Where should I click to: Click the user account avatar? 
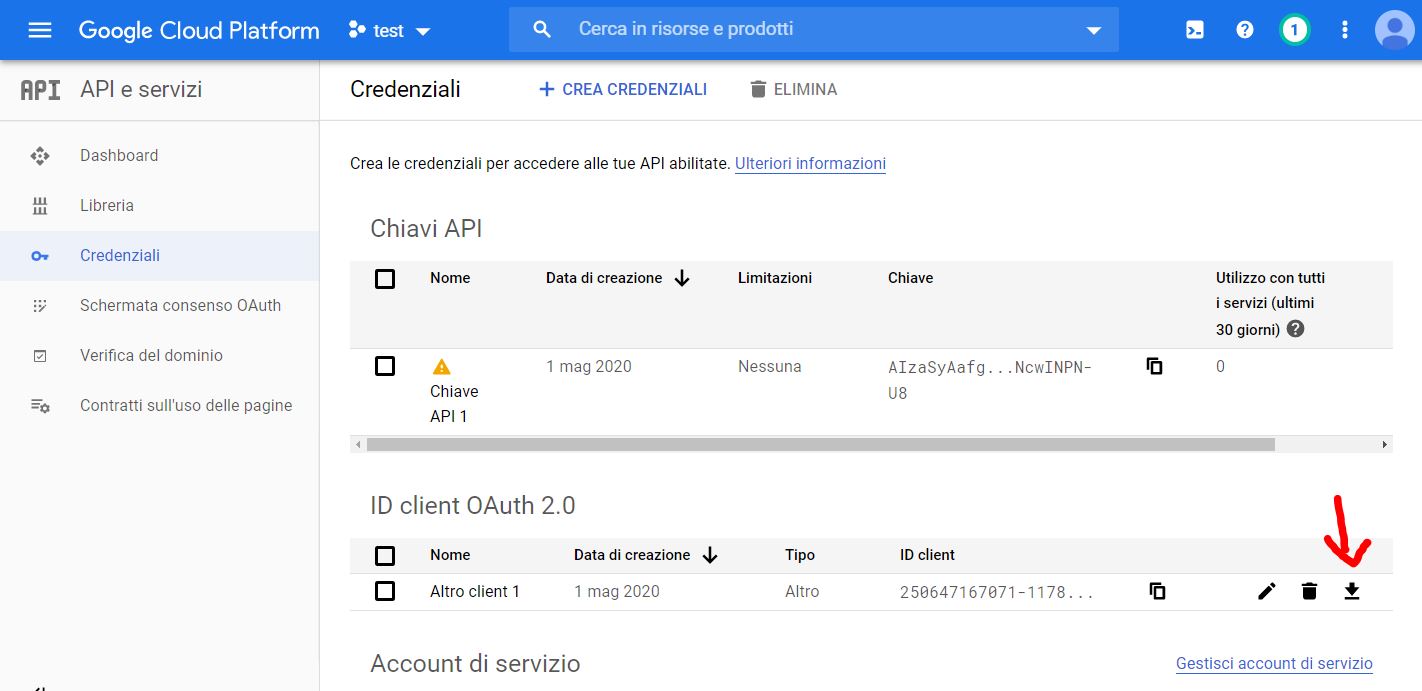pyautogui.click(x=1395, y=30)
